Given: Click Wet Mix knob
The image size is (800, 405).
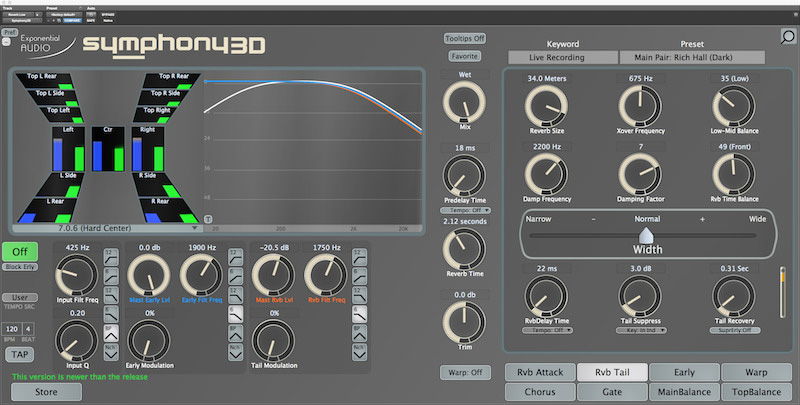Looking at the screenshot, I should 464,103.
